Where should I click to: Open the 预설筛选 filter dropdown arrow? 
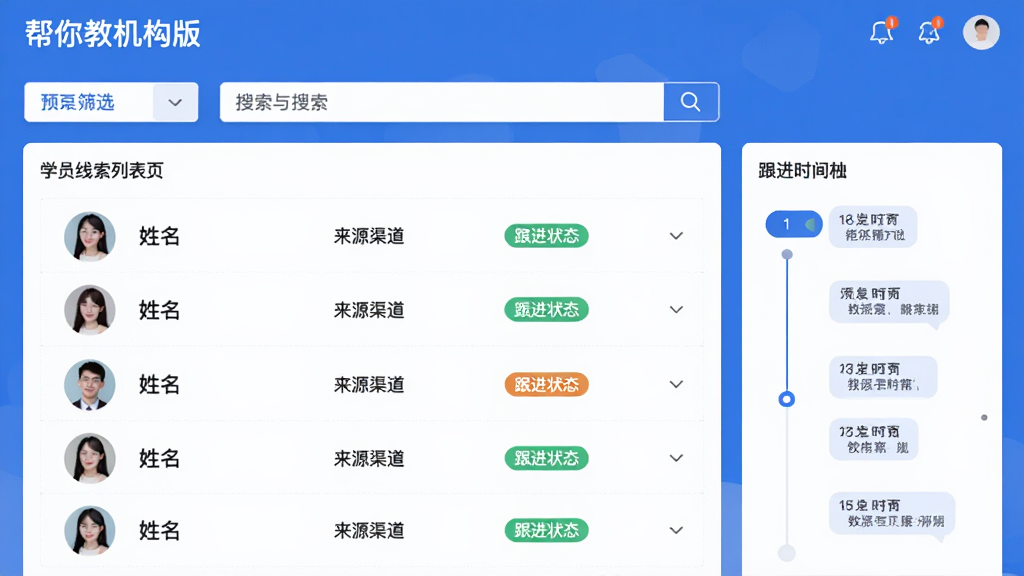point(175,103)
